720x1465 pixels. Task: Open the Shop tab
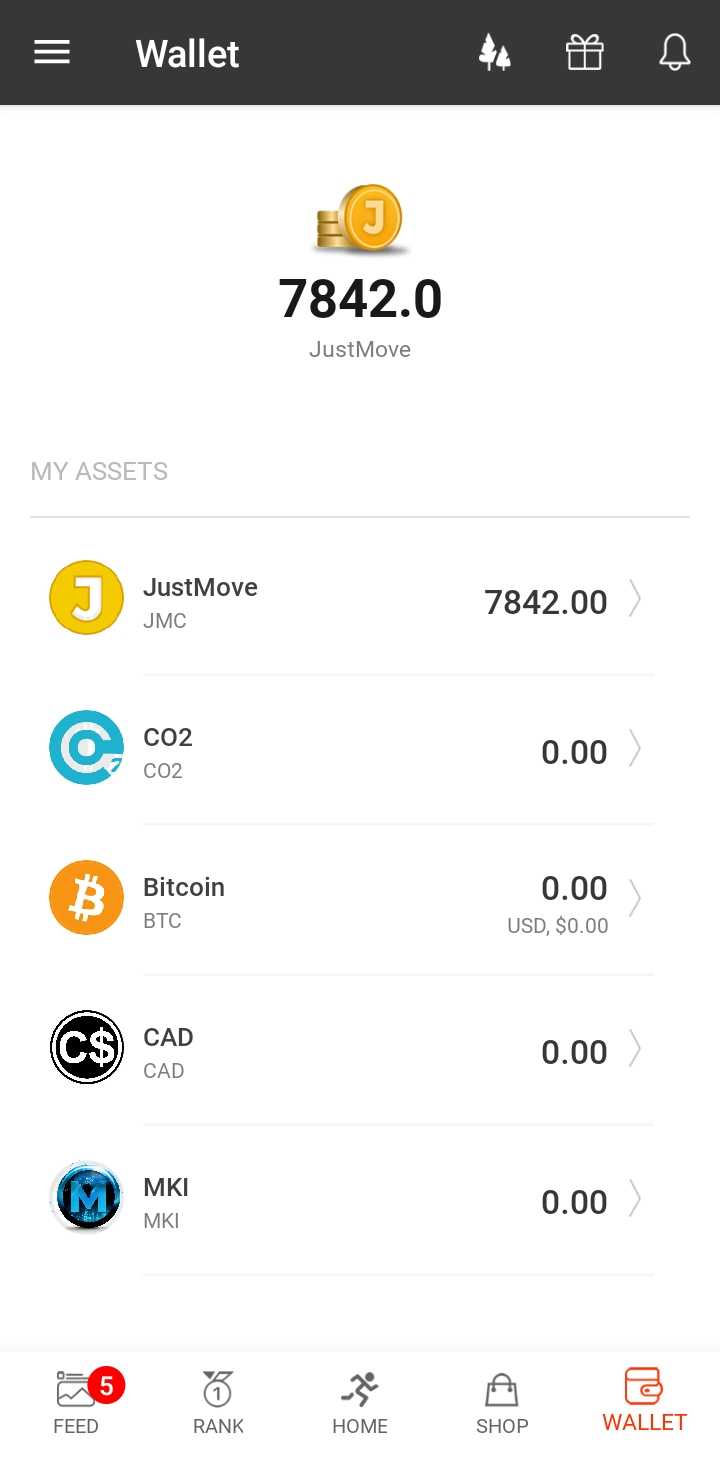click(502, 1402)
